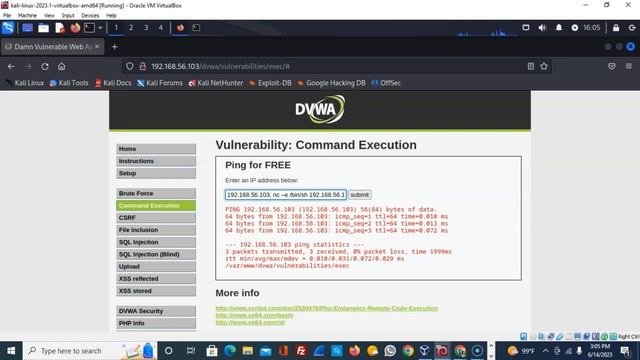Image resolution: width=640 pixels, height=360 pixels.
Task: Open the Windows Start menu
Action: [11, 351]
